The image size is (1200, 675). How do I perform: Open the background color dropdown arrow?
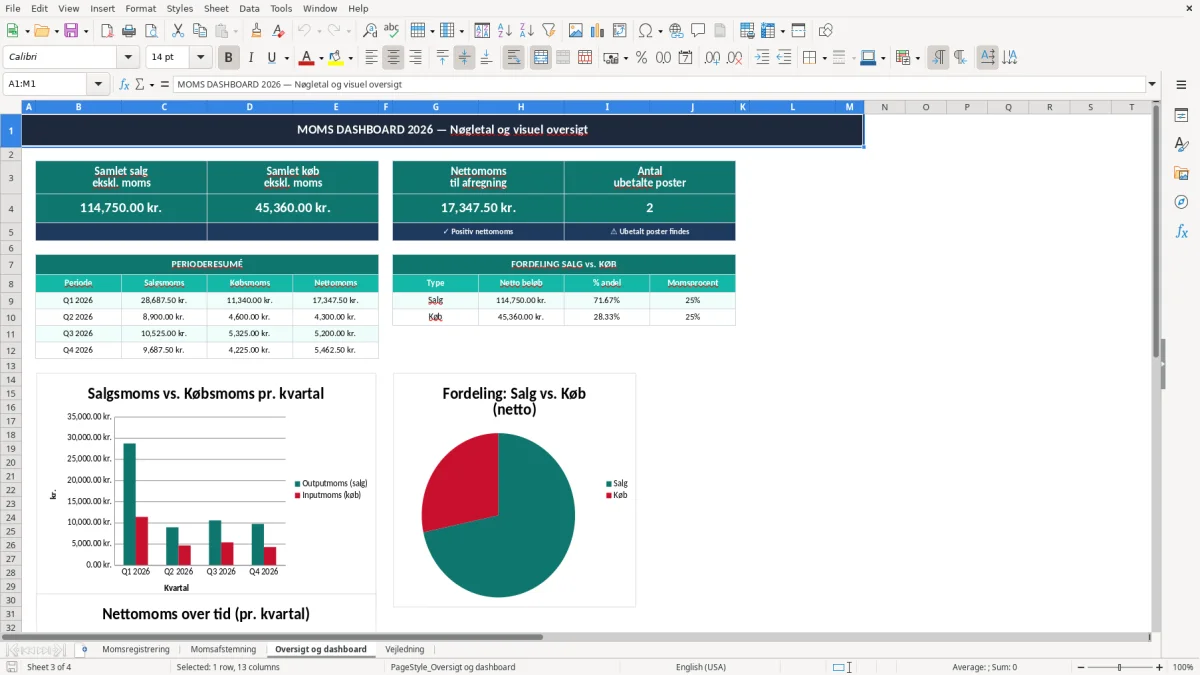click(x=350, y=58)
